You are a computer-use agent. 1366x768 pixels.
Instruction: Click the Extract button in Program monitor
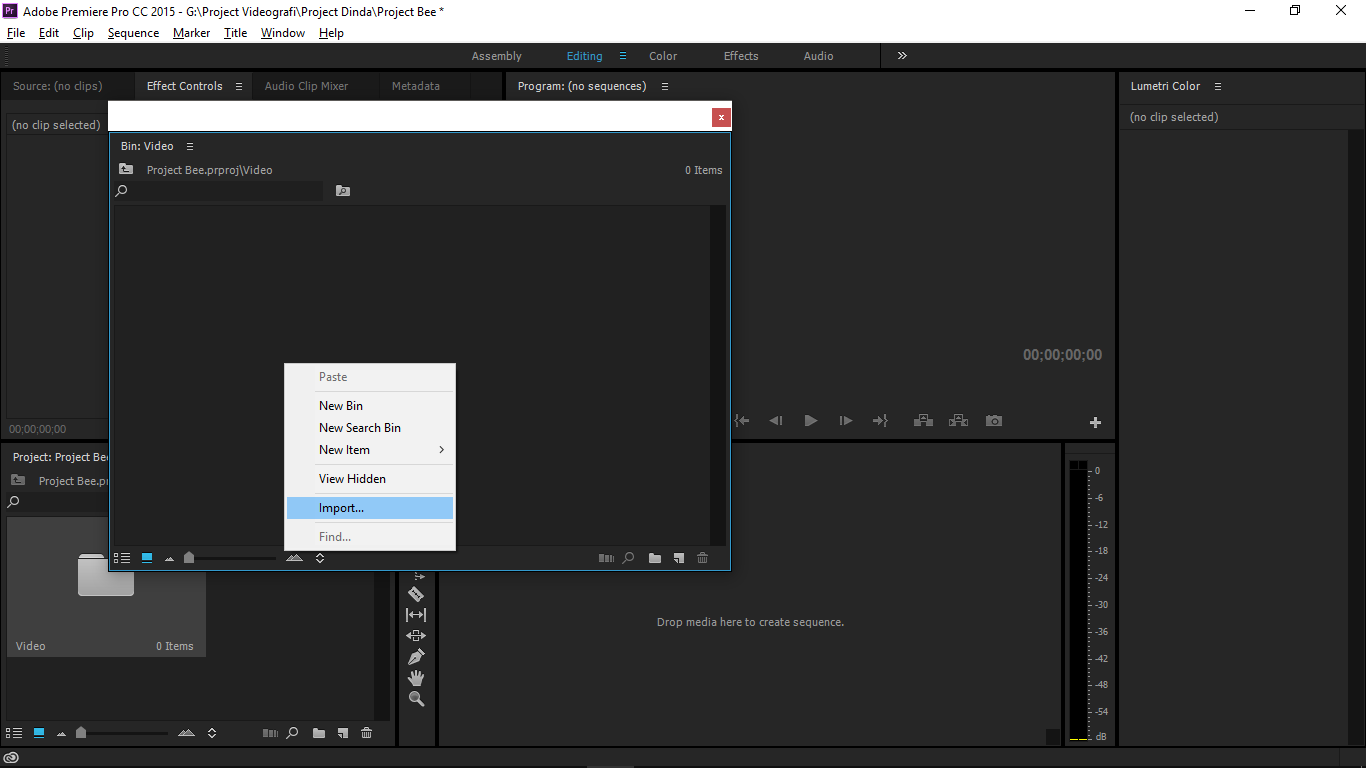[959, 421]
